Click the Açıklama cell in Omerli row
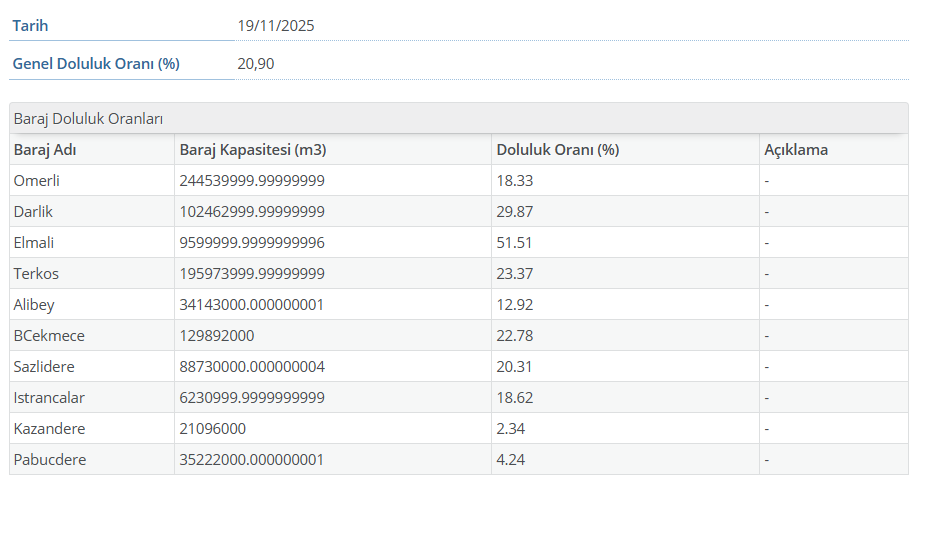 (x=767, y=181)
